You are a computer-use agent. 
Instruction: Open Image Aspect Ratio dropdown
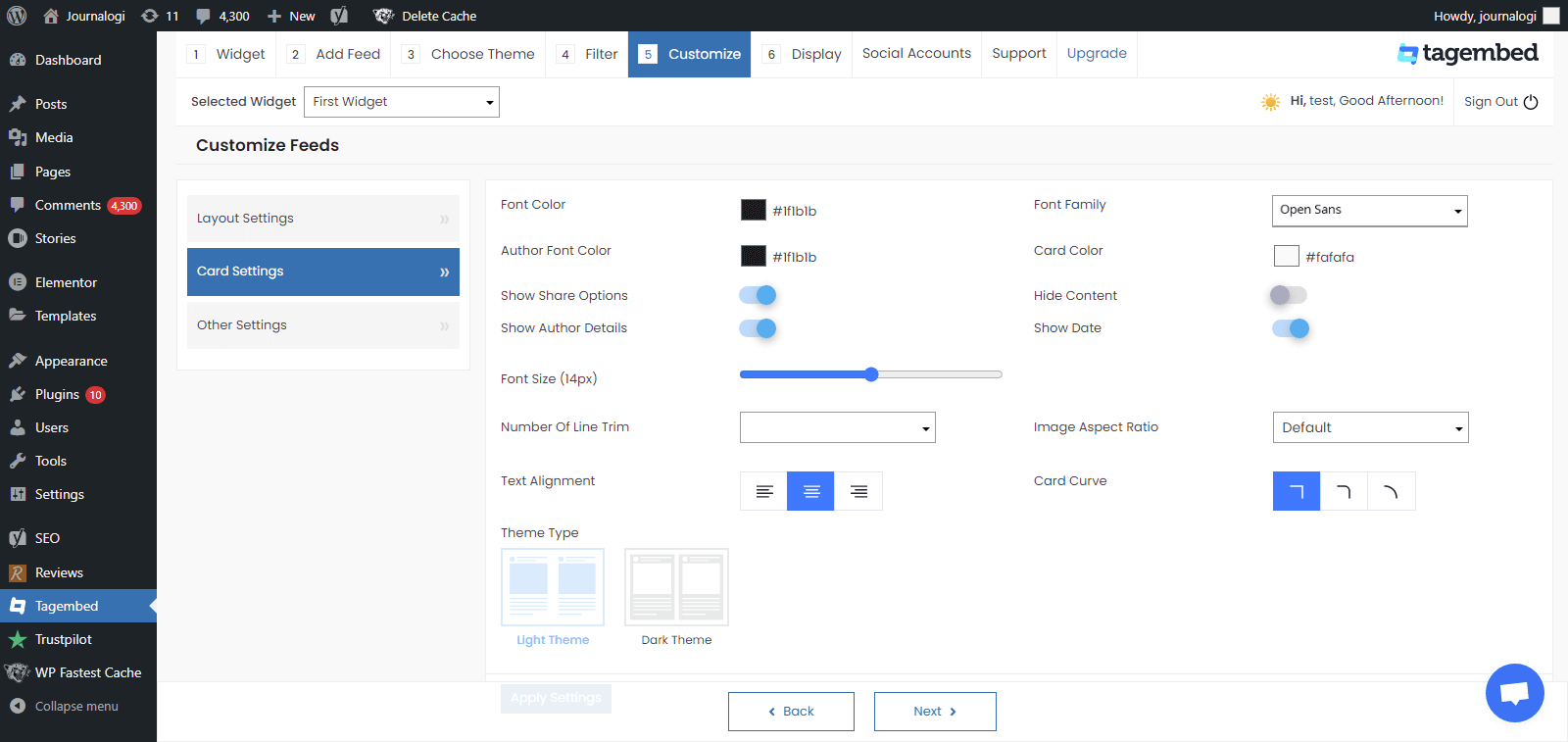(1371, 427)
